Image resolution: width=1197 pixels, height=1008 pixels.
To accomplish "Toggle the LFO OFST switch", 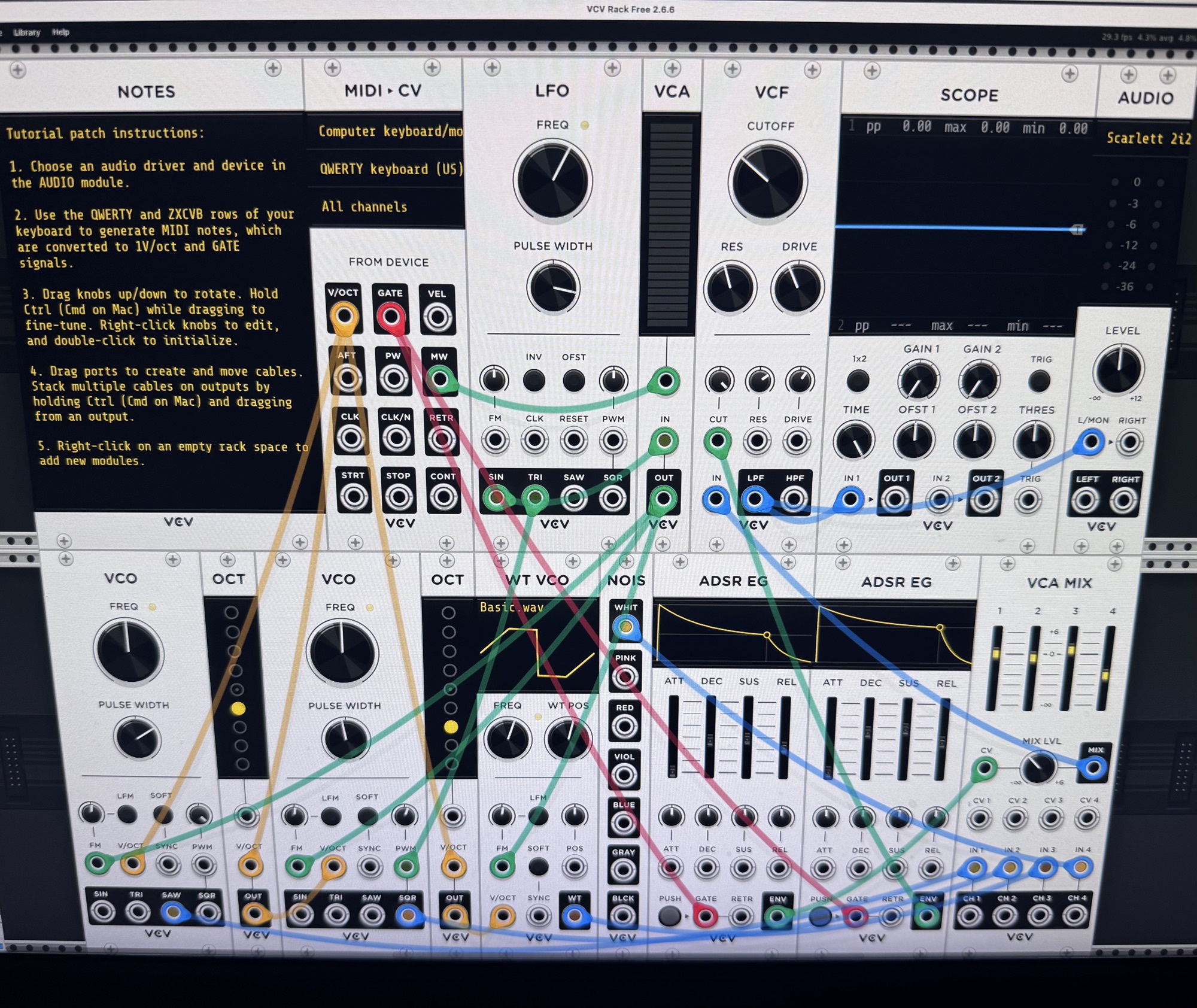I will pos(573,380).
